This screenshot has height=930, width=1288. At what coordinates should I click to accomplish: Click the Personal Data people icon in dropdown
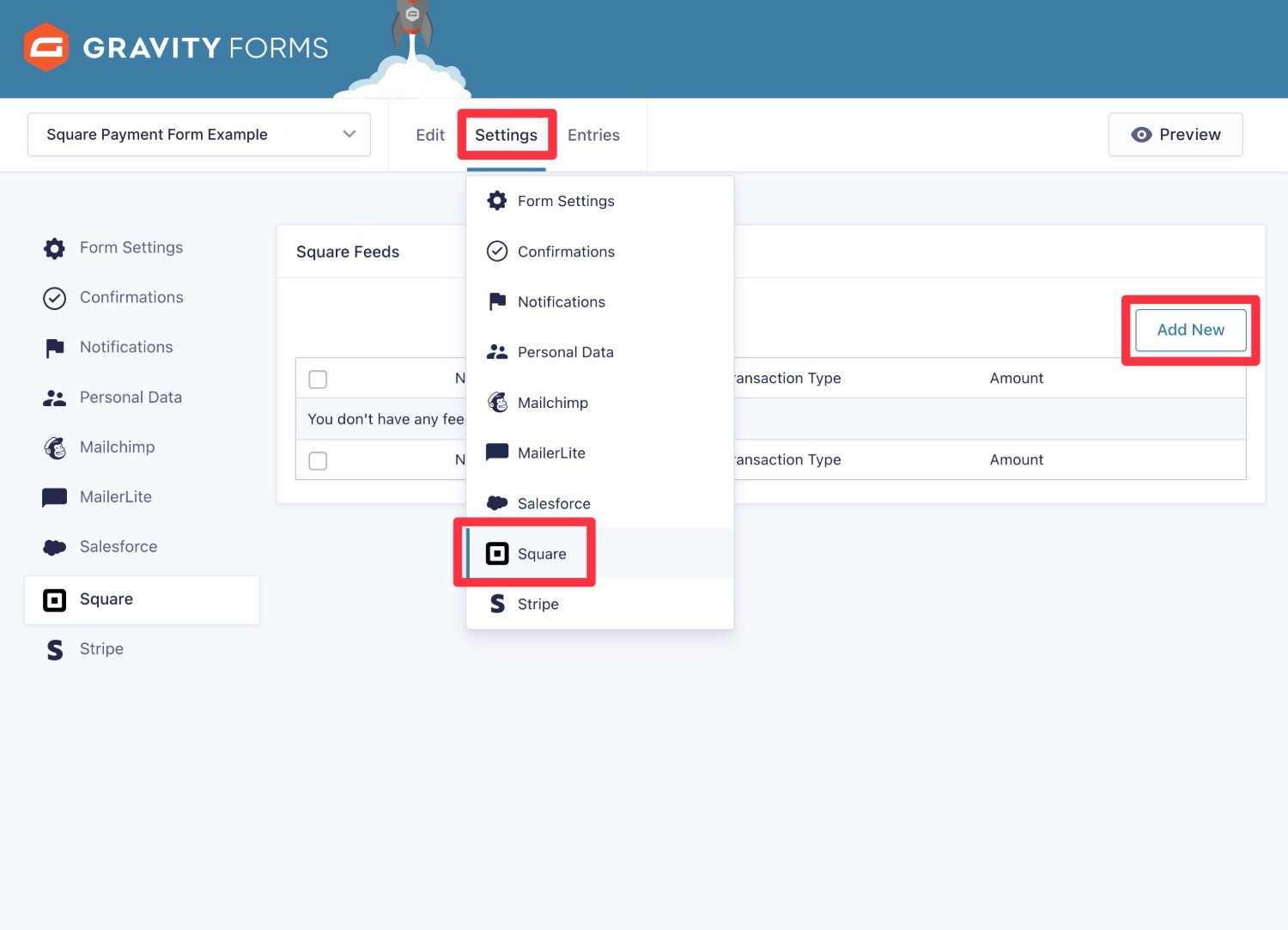[x=497, y=351]
